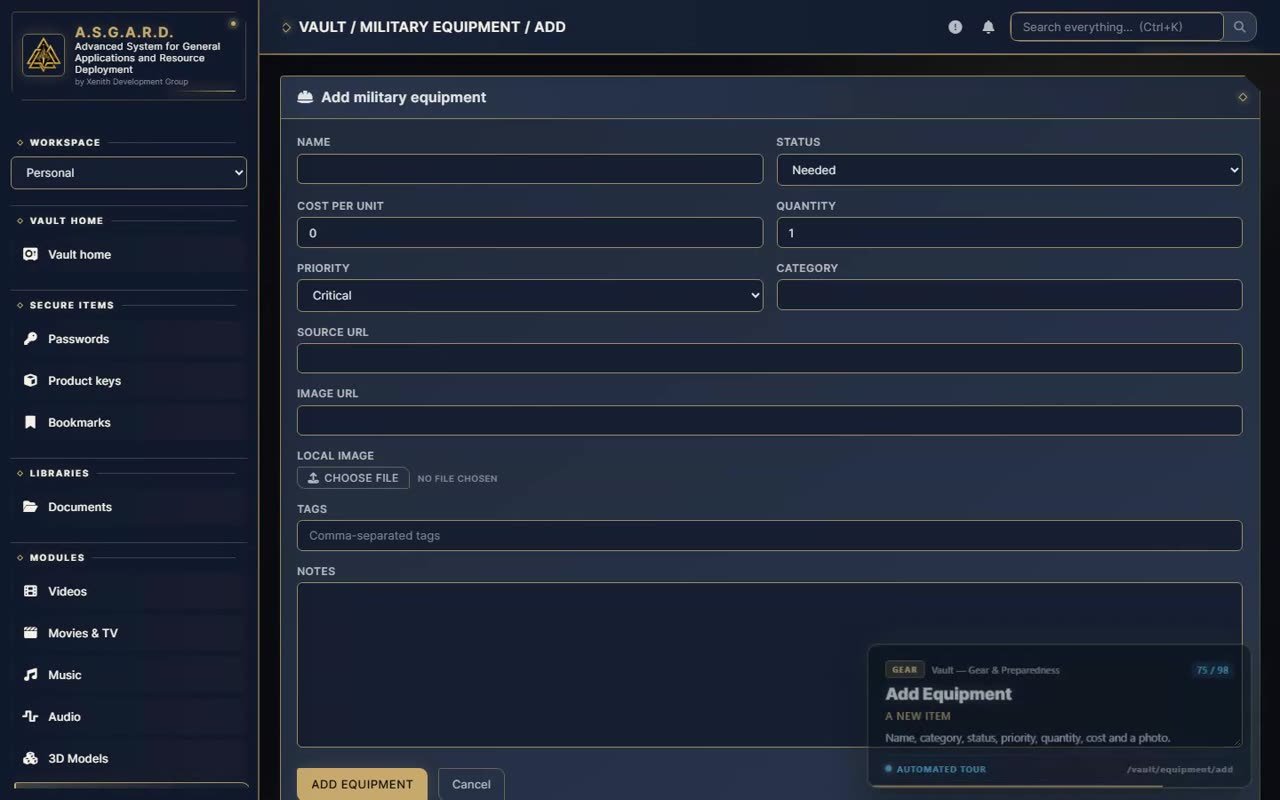The height and width of the screenshot is (800, 1280).
Task: Open notifications with the bell icon
Action: click(988, 27)
